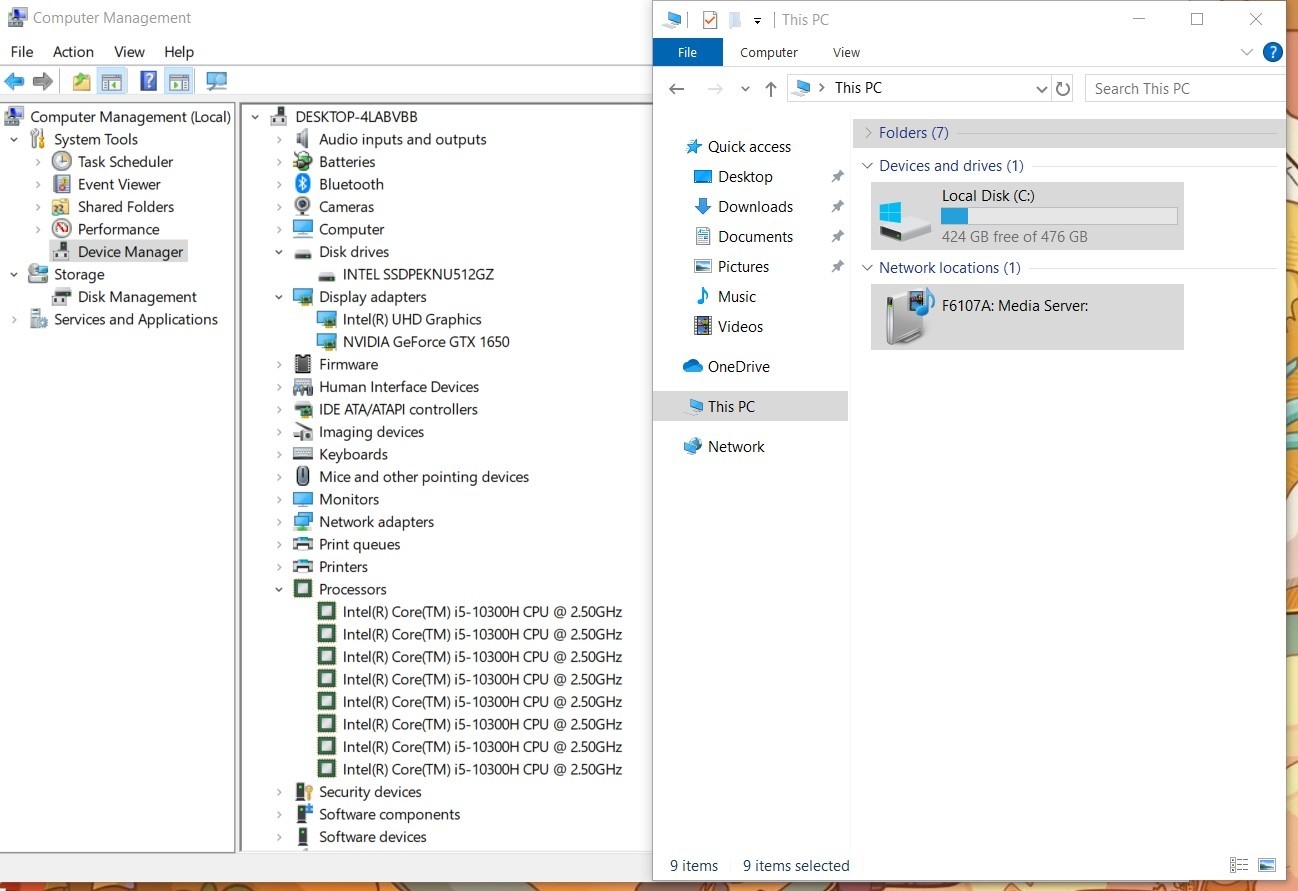Image resolution: width=1298 pixels, height=891 pixels.
Task: Collapse the Processors tree node
Action: (x=279, y=590)
